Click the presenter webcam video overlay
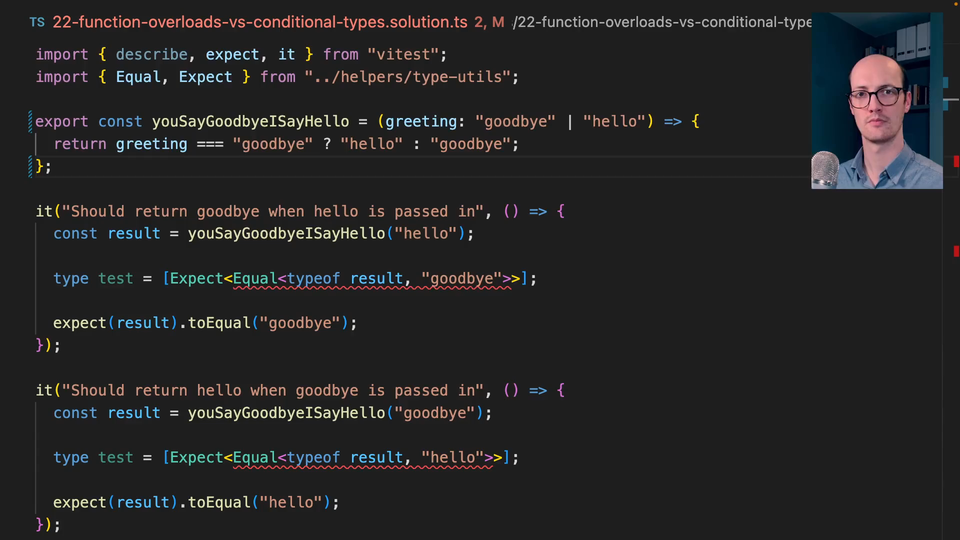 (876, 100)
